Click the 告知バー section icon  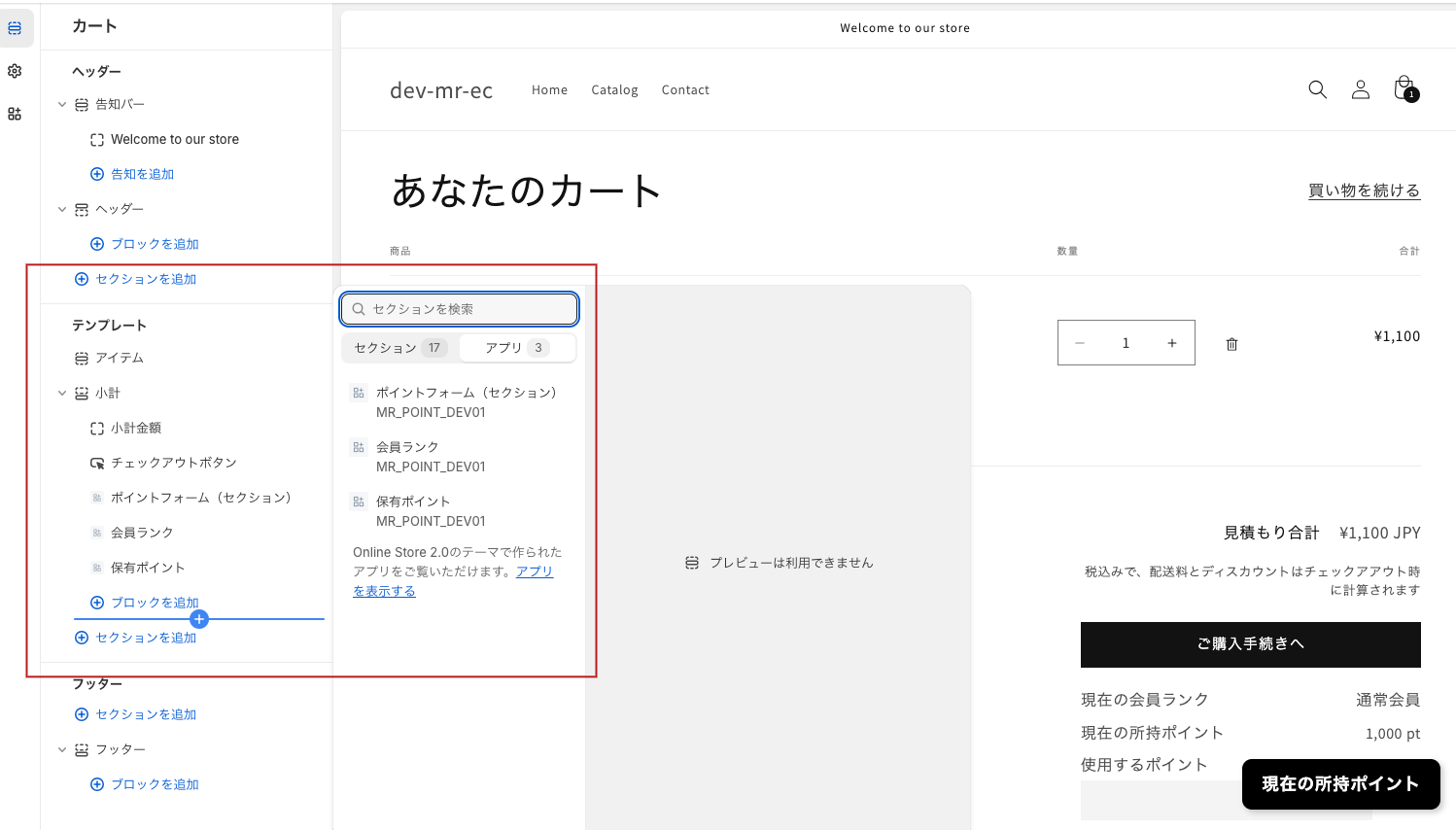coord(82,105)
